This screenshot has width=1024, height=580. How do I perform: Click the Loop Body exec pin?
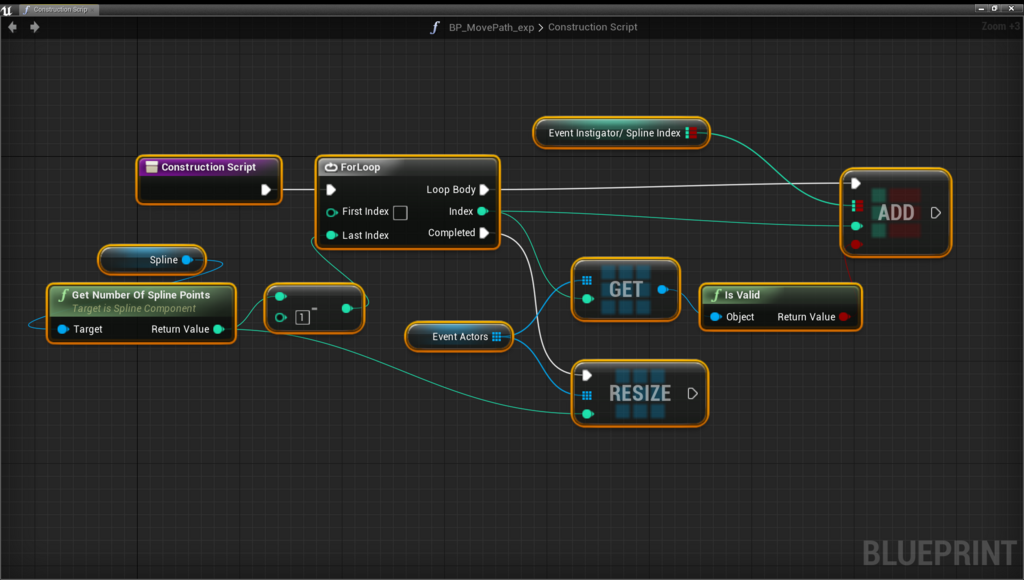(484, 189)
